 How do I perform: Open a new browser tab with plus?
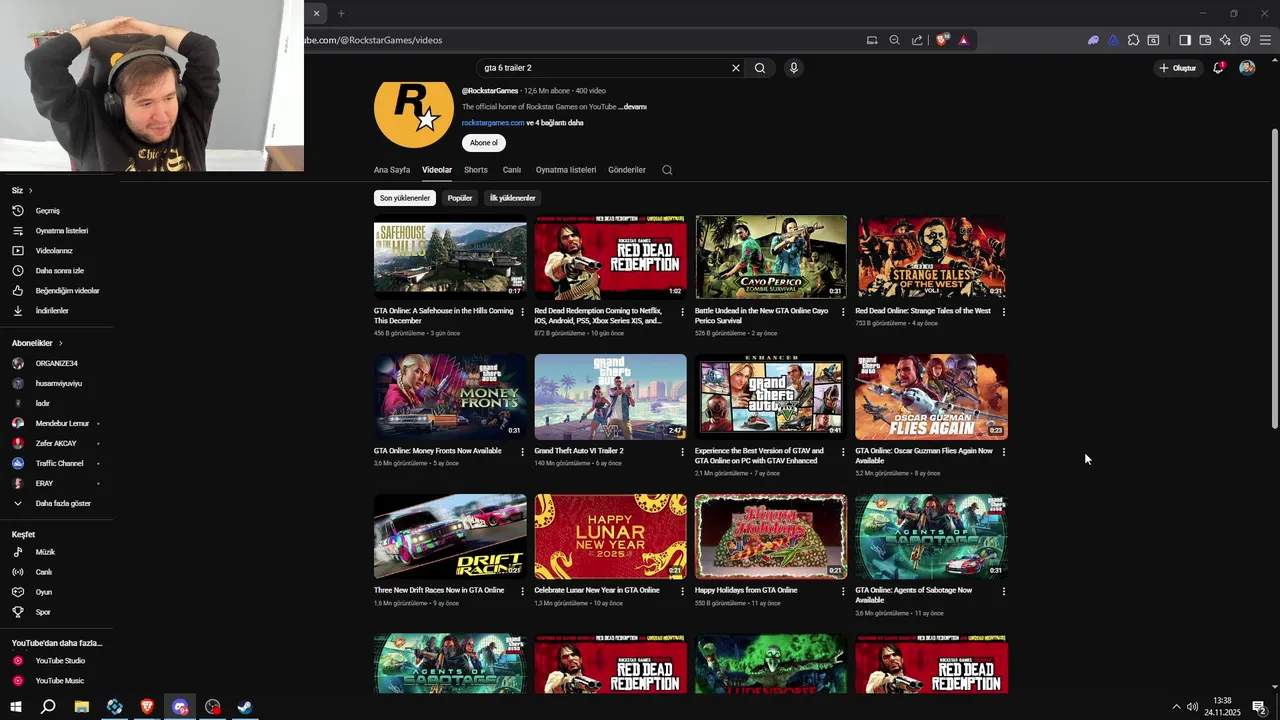click(341, 13)
